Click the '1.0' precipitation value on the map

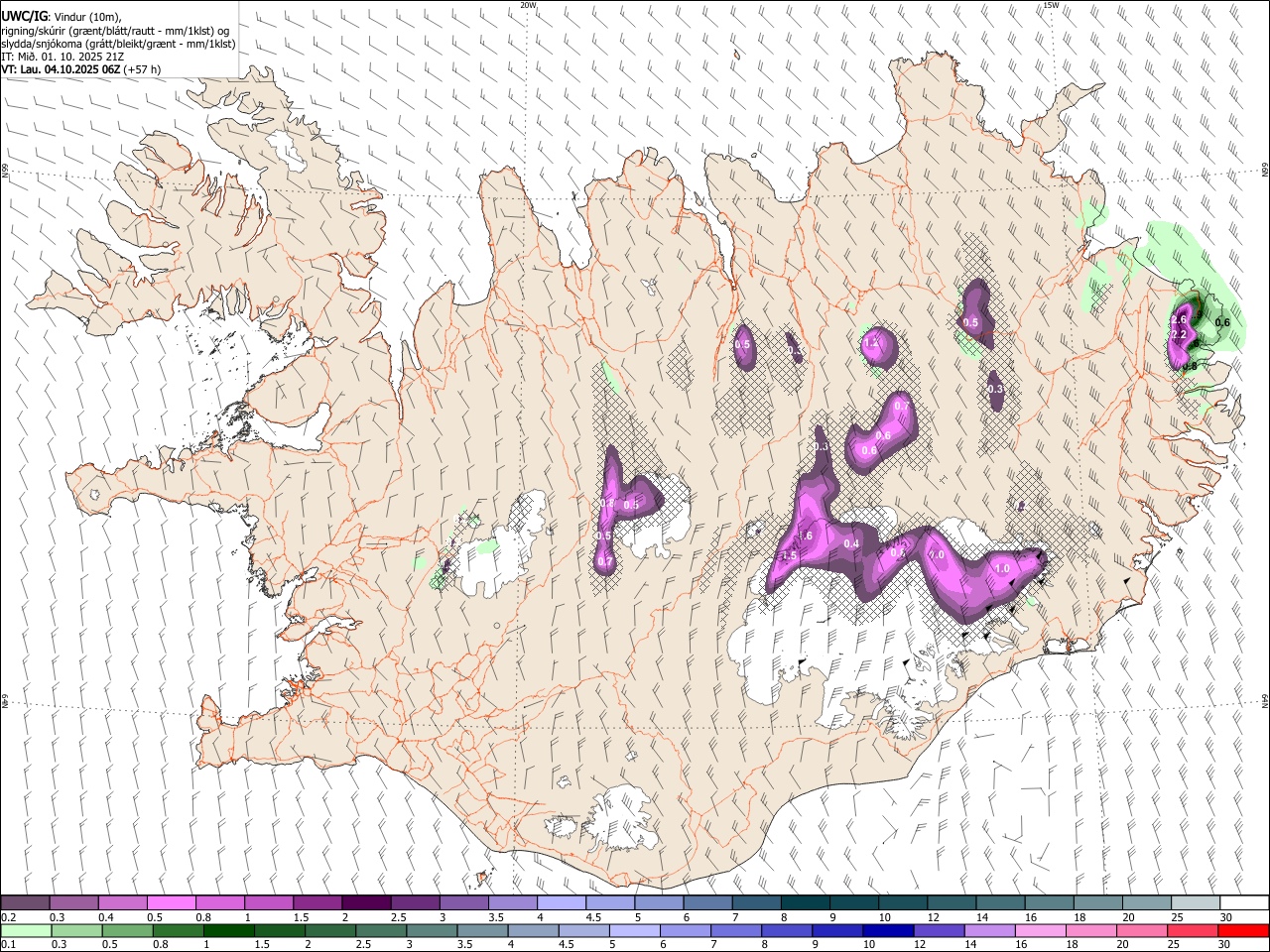pyautogui.click(x=1002, y=568)
